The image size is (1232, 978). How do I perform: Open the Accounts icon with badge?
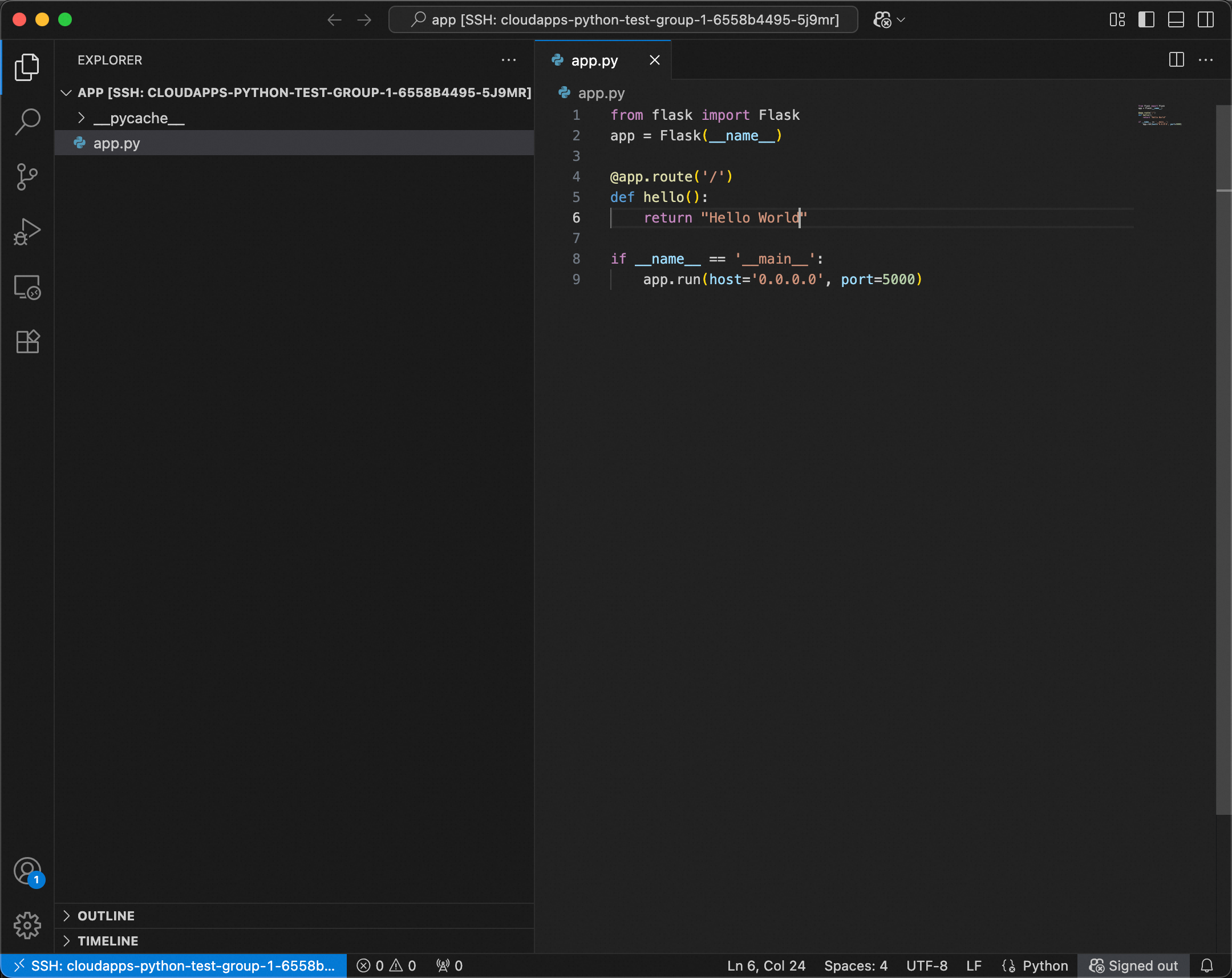[x=27, y=871]
